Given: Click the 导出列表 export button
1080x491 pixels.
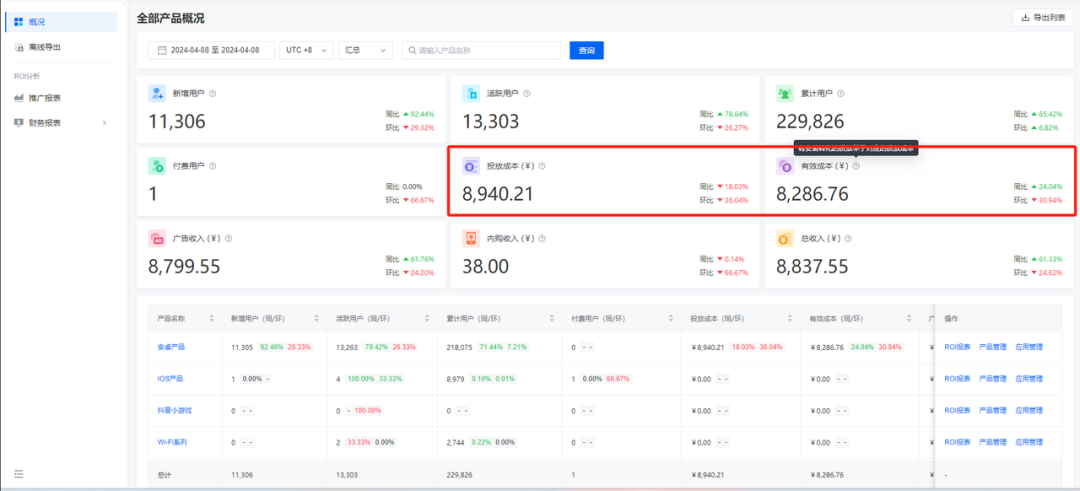Looking at the screenshot, I should [x=1043, y=18].
